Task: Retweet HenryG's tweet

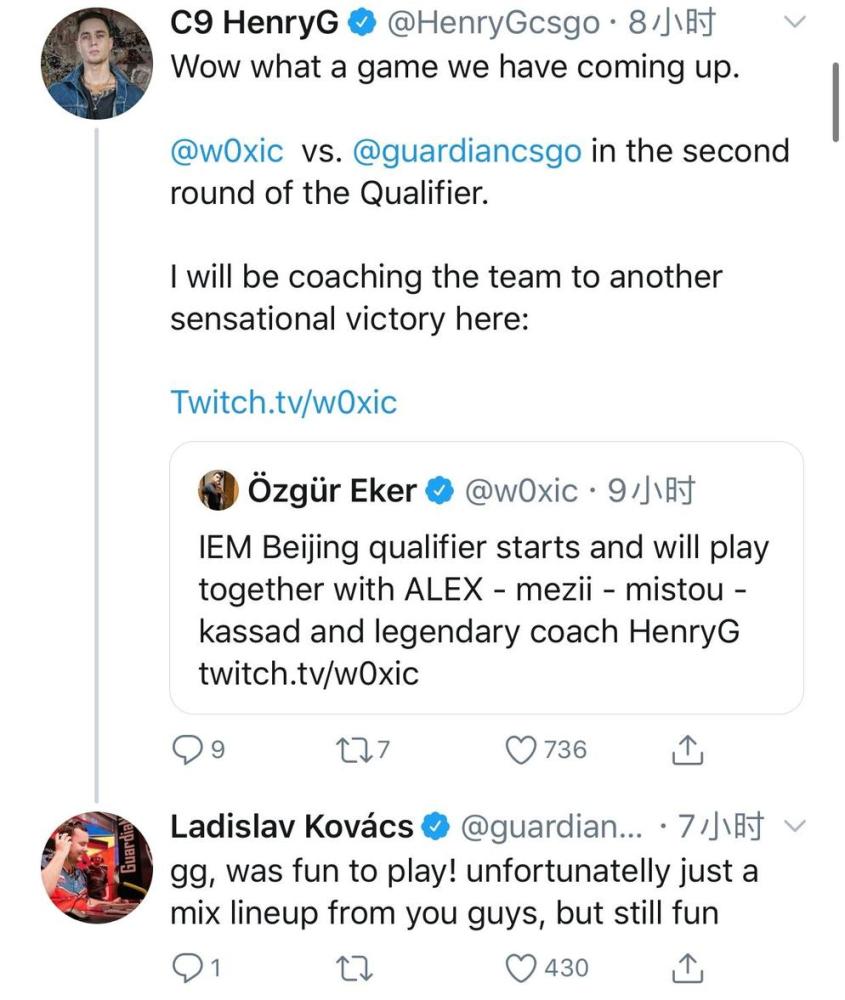Action: tap(350, 749)
